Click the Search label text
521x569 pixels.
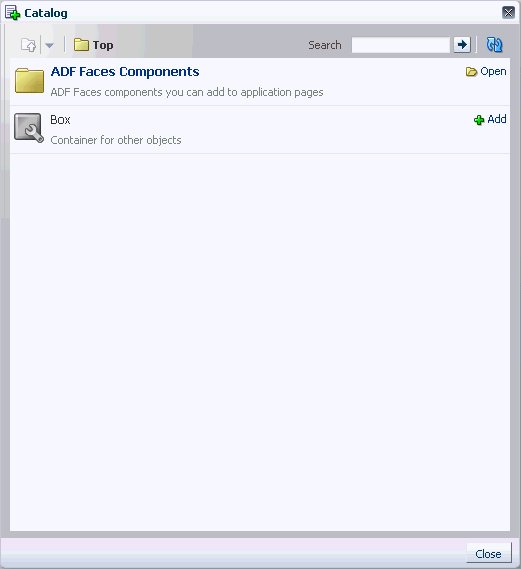tap(325, 45)
